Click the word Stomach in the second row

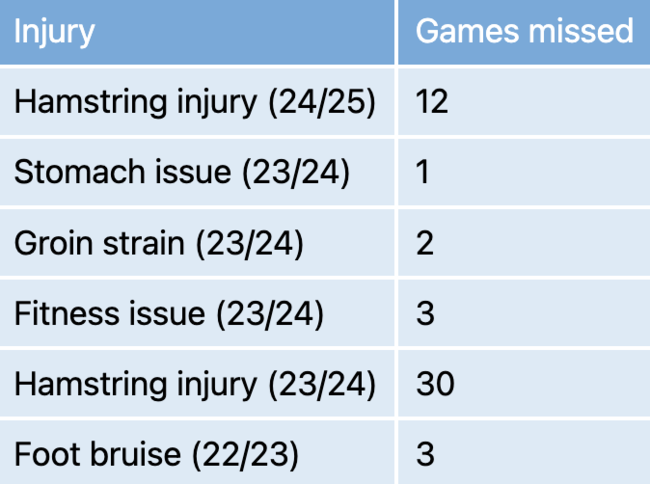tap(79, 172)
